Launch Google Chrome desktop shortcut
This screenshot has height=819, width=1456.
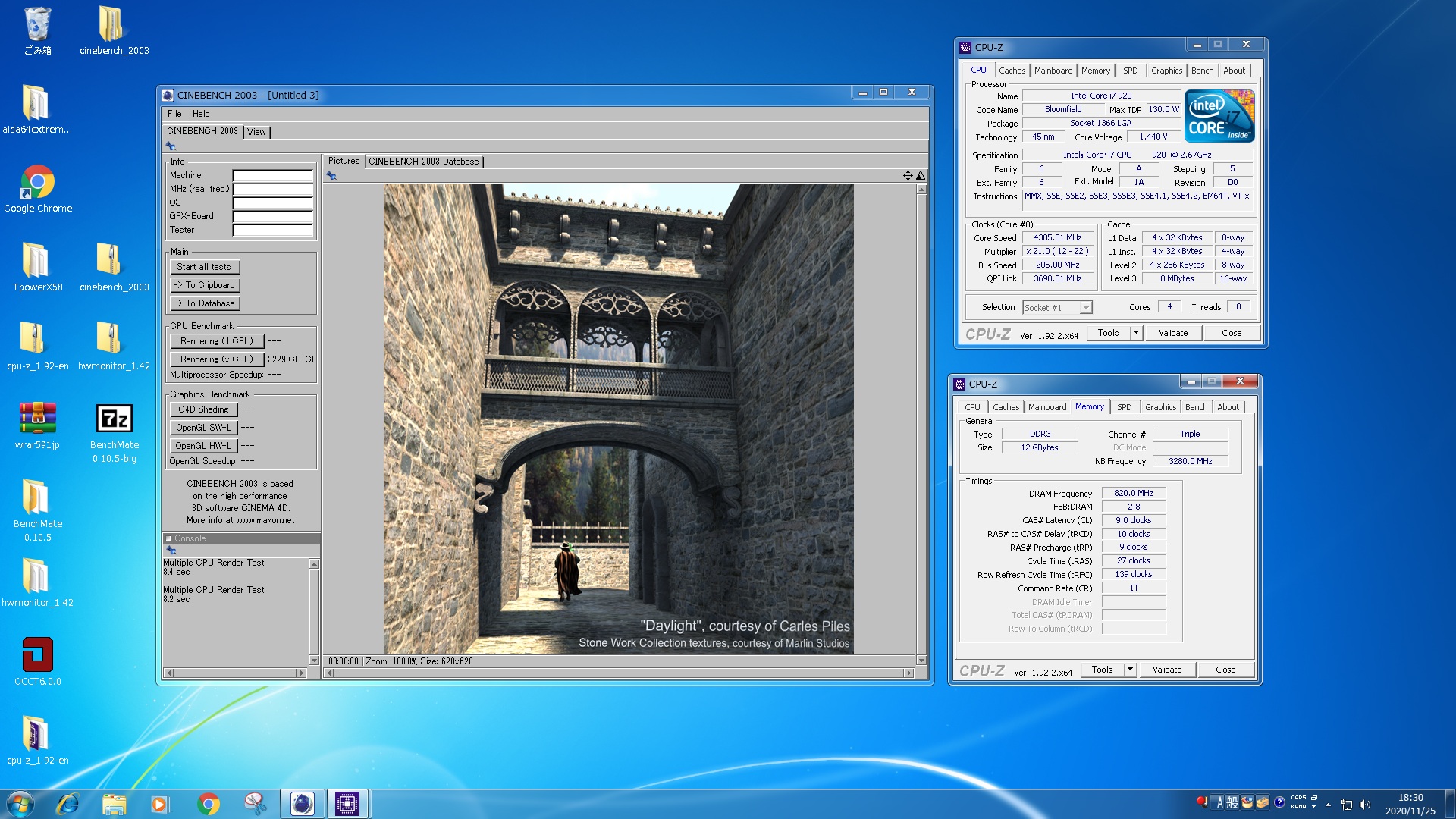[x=37, y=188]
